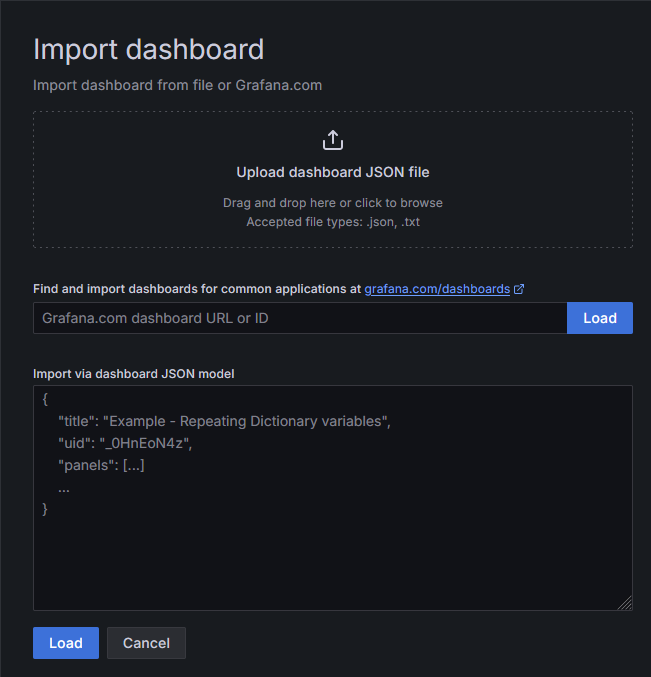Viewport: 651px width, 677px height.
Task: Click 'Drag and drop here or click to browse'
Action: tap(333, 203)
